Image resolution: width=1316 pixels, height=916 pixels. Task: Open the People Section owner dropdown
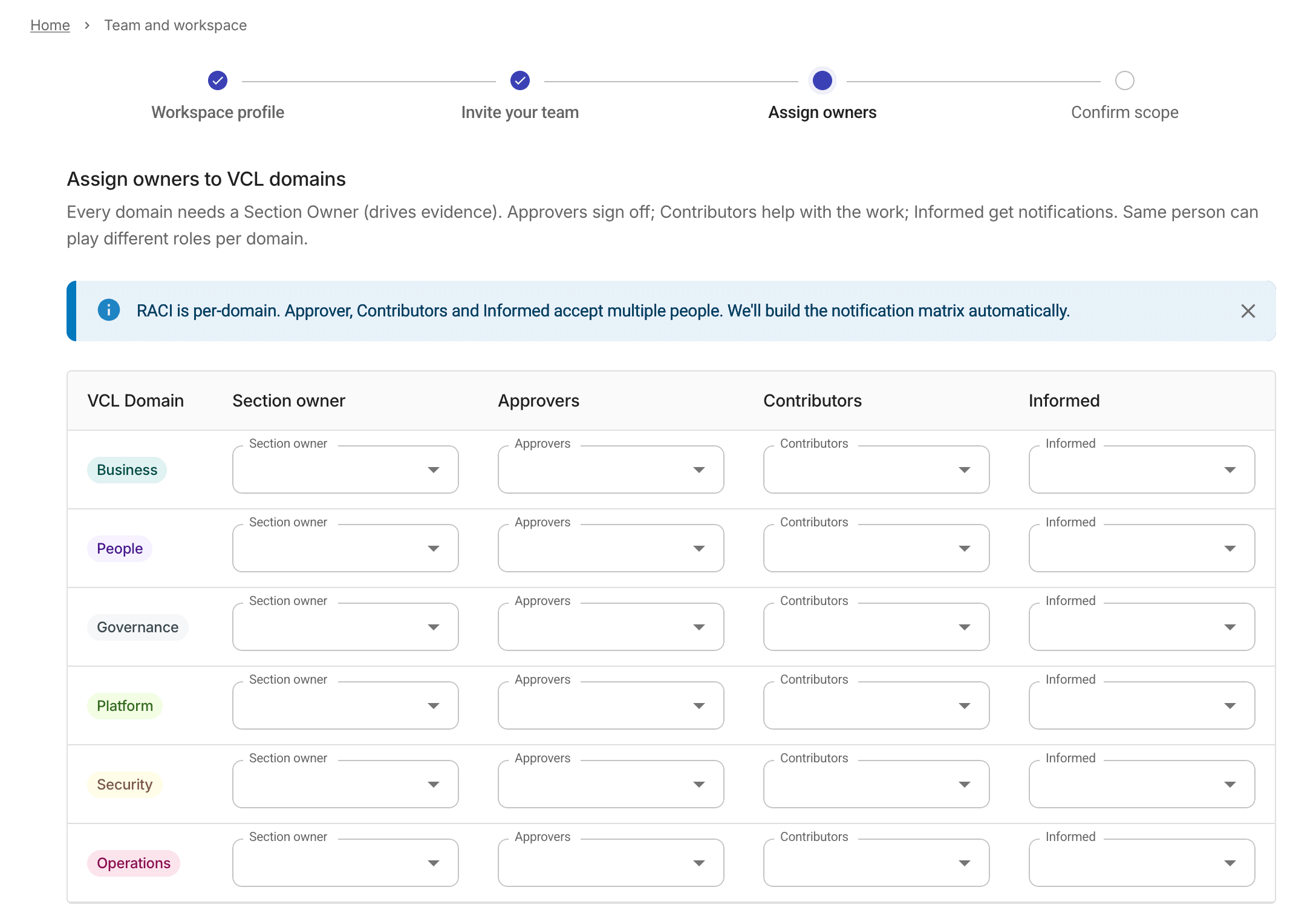click(x=345, y=548)
